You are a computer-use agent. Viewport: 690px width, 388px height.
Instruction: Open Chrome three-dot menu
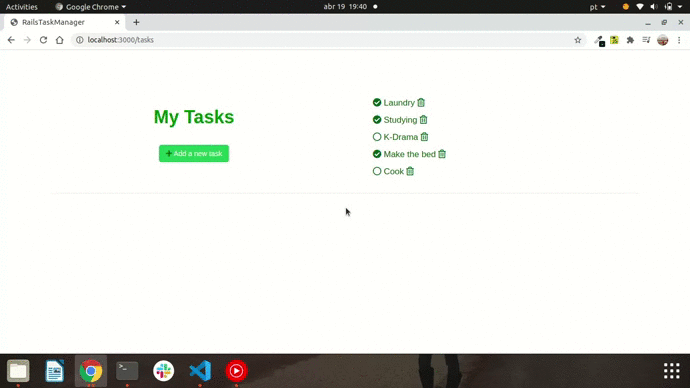(679, 40)
